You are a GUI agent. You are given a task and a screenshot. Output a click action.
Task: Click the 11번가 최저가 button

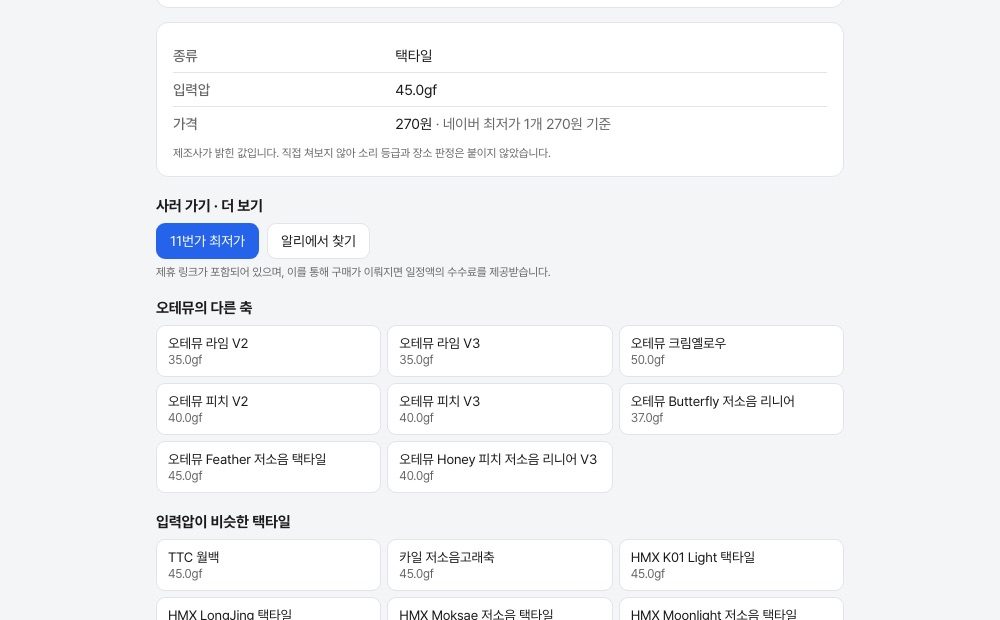pos(207,241)
